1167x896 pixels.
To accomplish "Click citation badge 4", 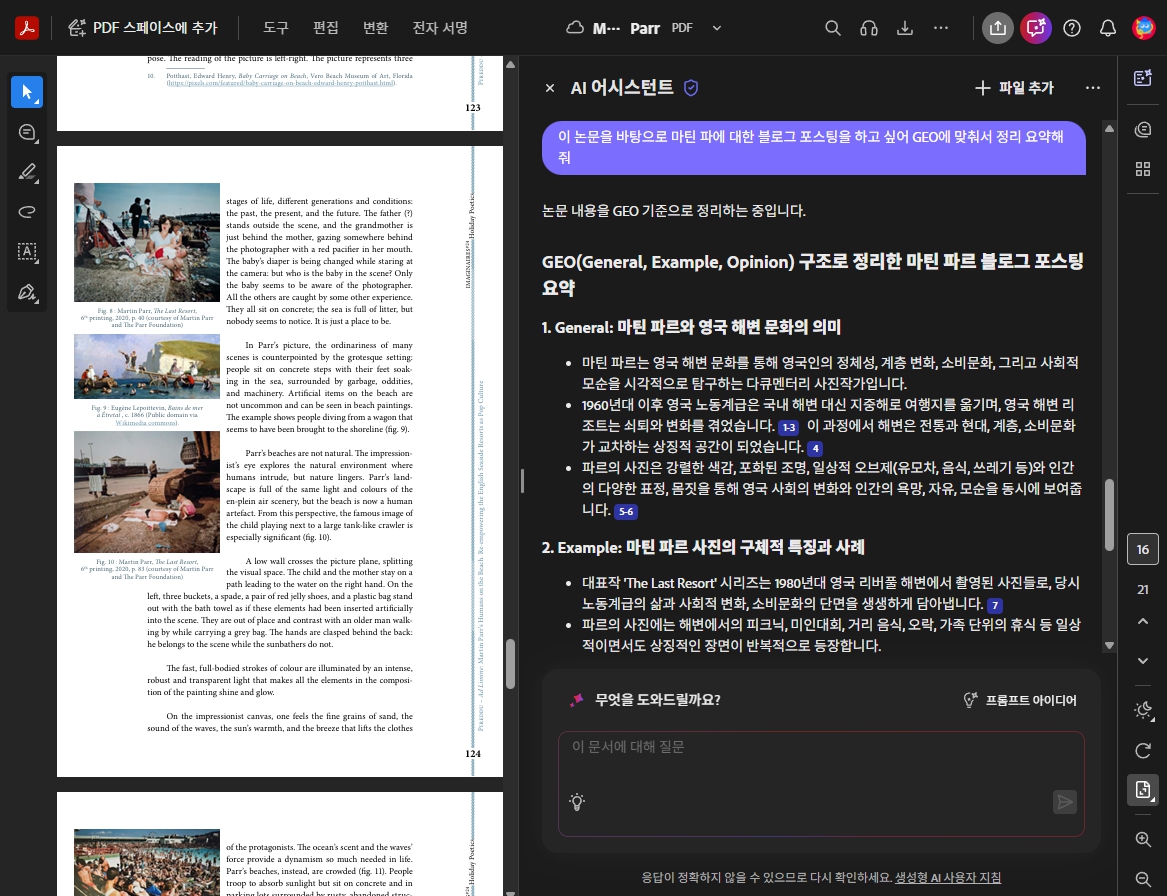I will [815, 448].
